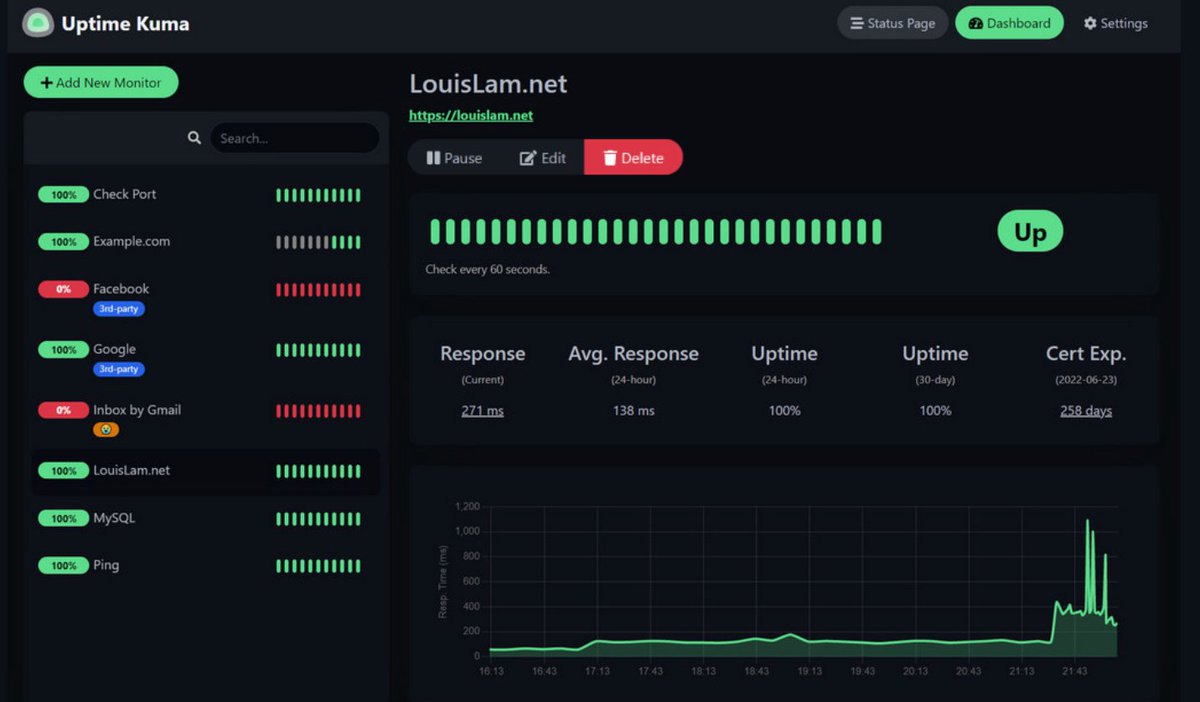Pause monitoring for LouisLam.net

[455, 157]
